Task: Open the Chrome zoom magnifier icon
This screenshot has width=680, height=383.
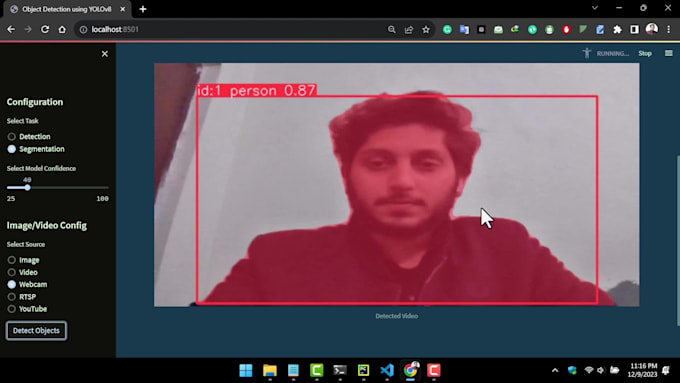Action: tap(392, 29)
